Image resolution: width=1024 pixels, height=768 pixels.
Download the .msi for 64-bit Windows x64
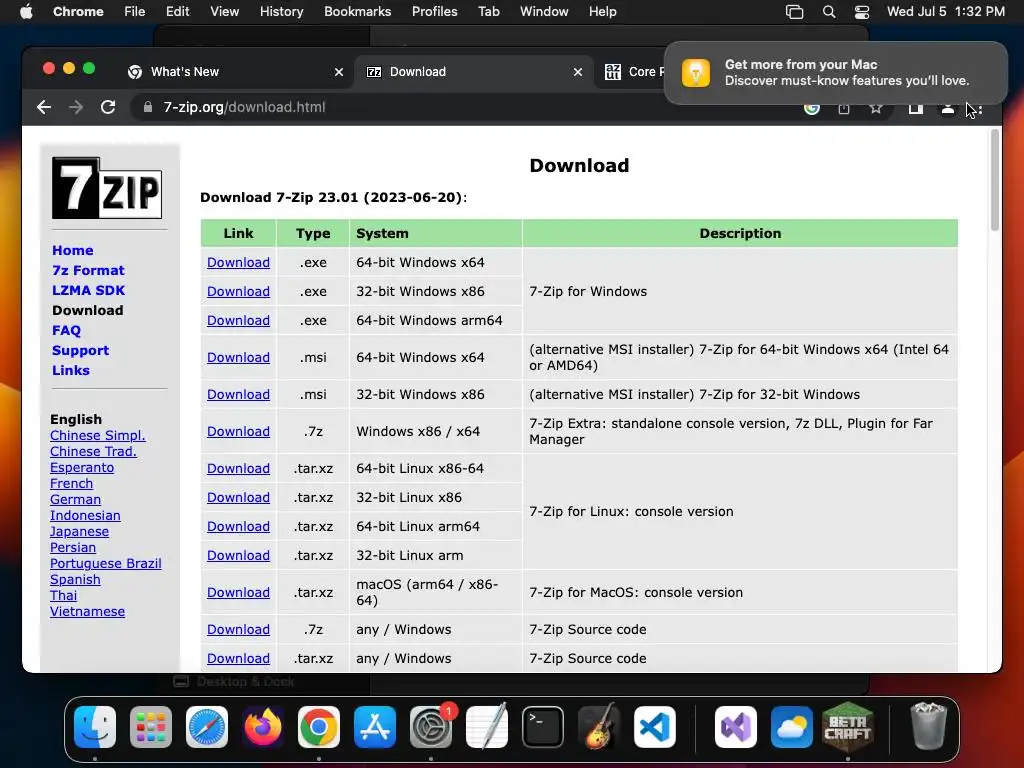click(x=238, y=357)
